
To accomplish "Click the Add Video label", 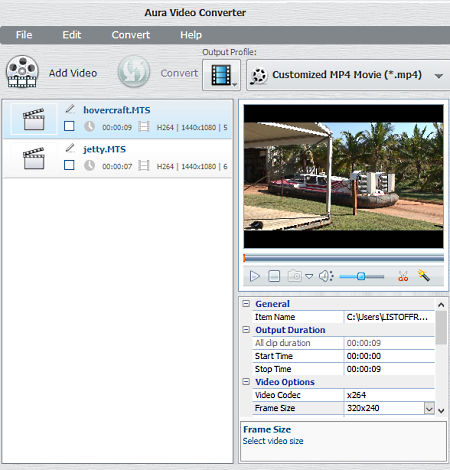I will pos(73,73).
